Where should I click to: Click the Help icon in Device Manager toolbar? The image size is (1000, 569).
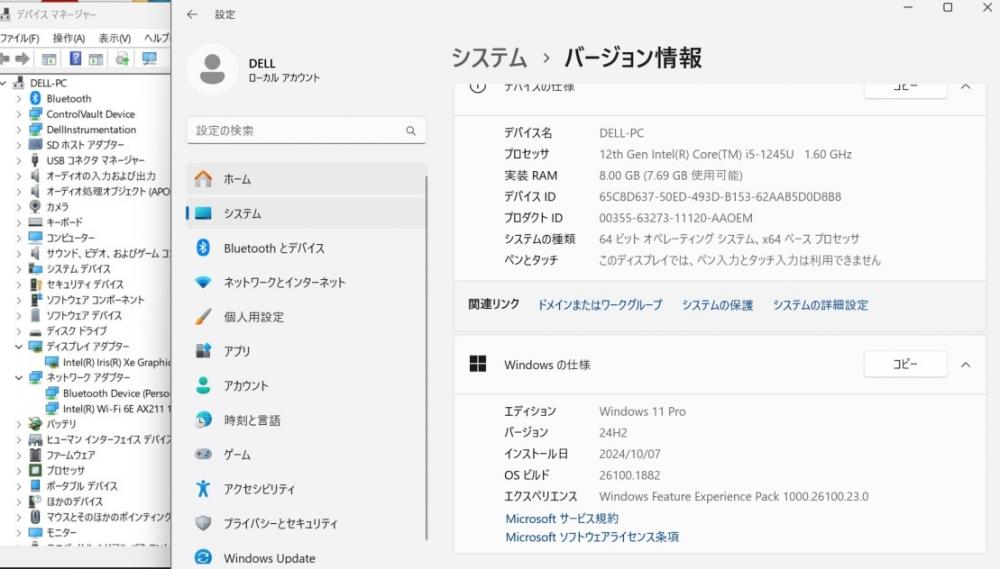pos(75,59)
